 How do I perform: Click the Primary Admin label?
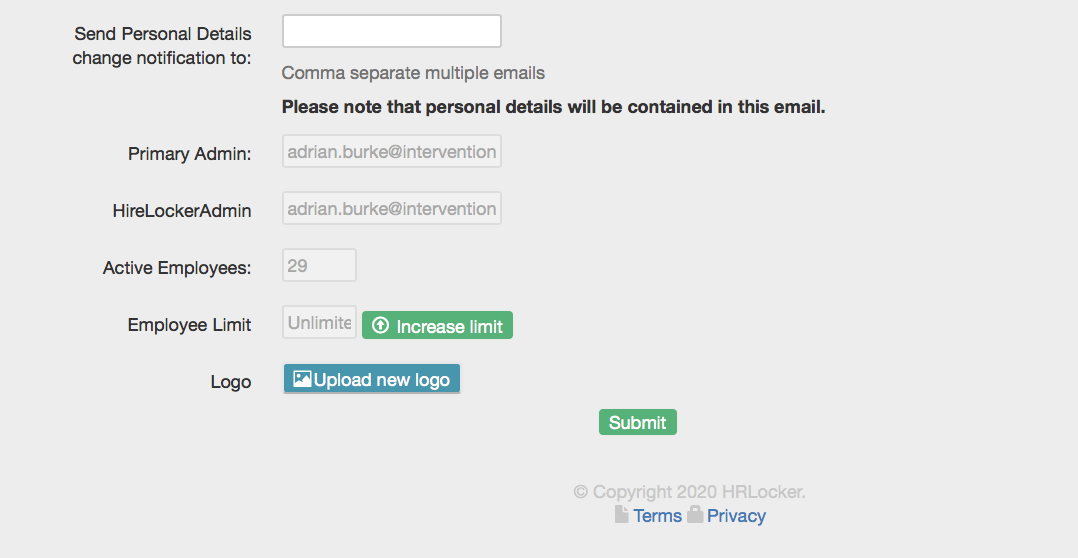[x=189, y=154]
